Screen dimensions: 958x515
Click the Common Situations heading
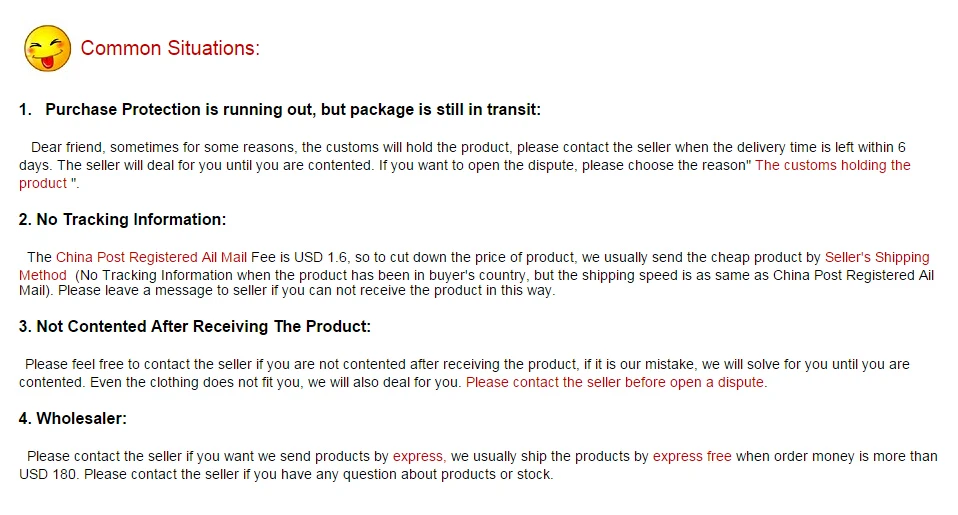tap(170, 48)
